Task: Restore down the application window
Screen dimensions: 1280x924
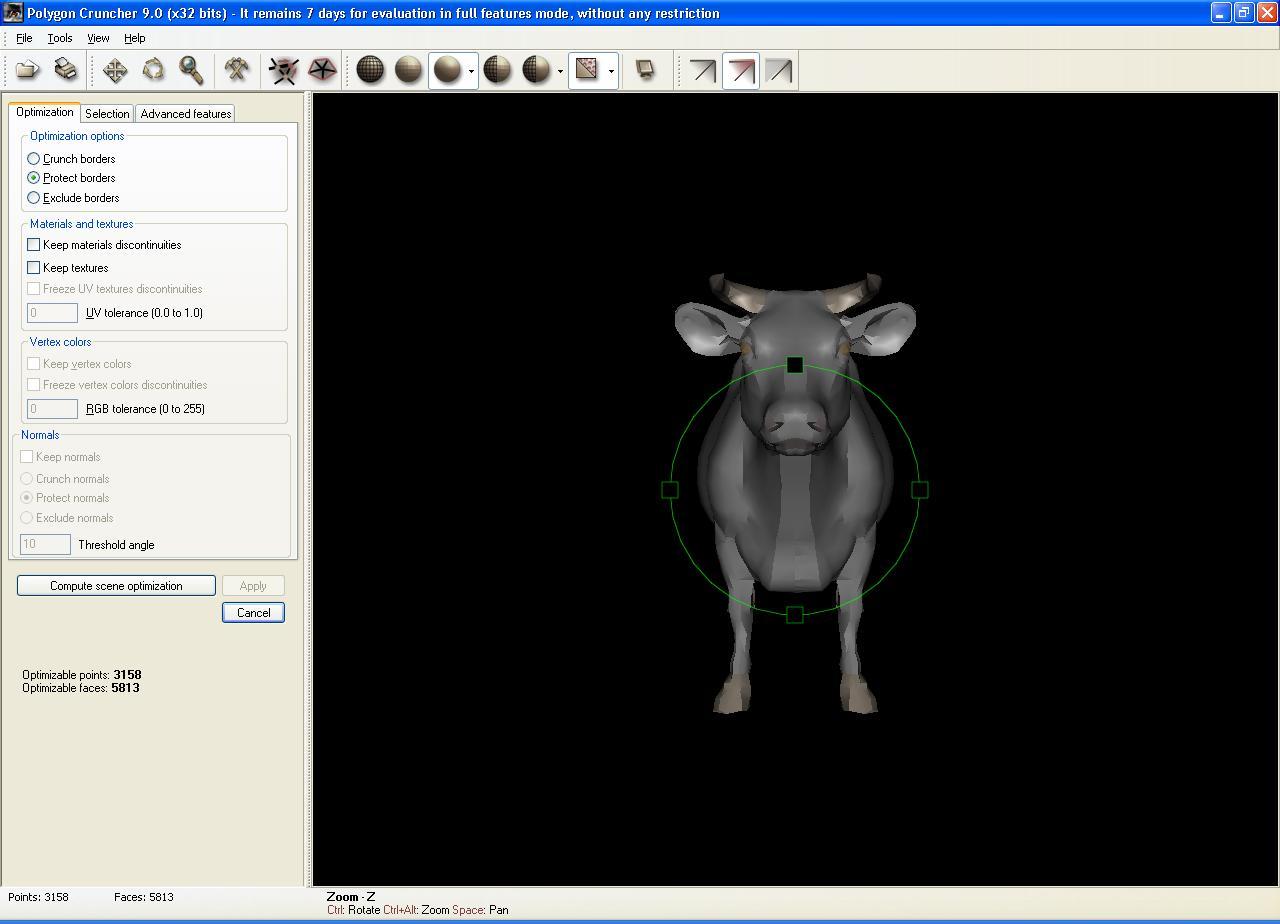Action: pos(1244,13)
